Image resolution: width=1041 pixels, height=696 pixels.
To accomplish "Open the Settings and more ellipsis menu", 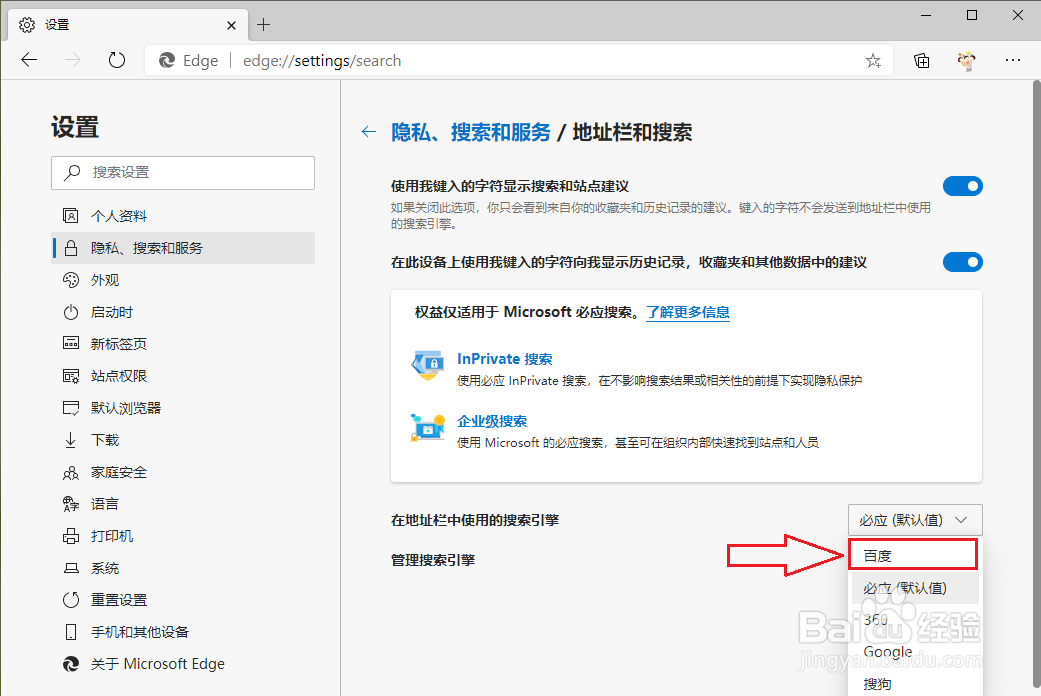I will click(x=1012, y=60).
